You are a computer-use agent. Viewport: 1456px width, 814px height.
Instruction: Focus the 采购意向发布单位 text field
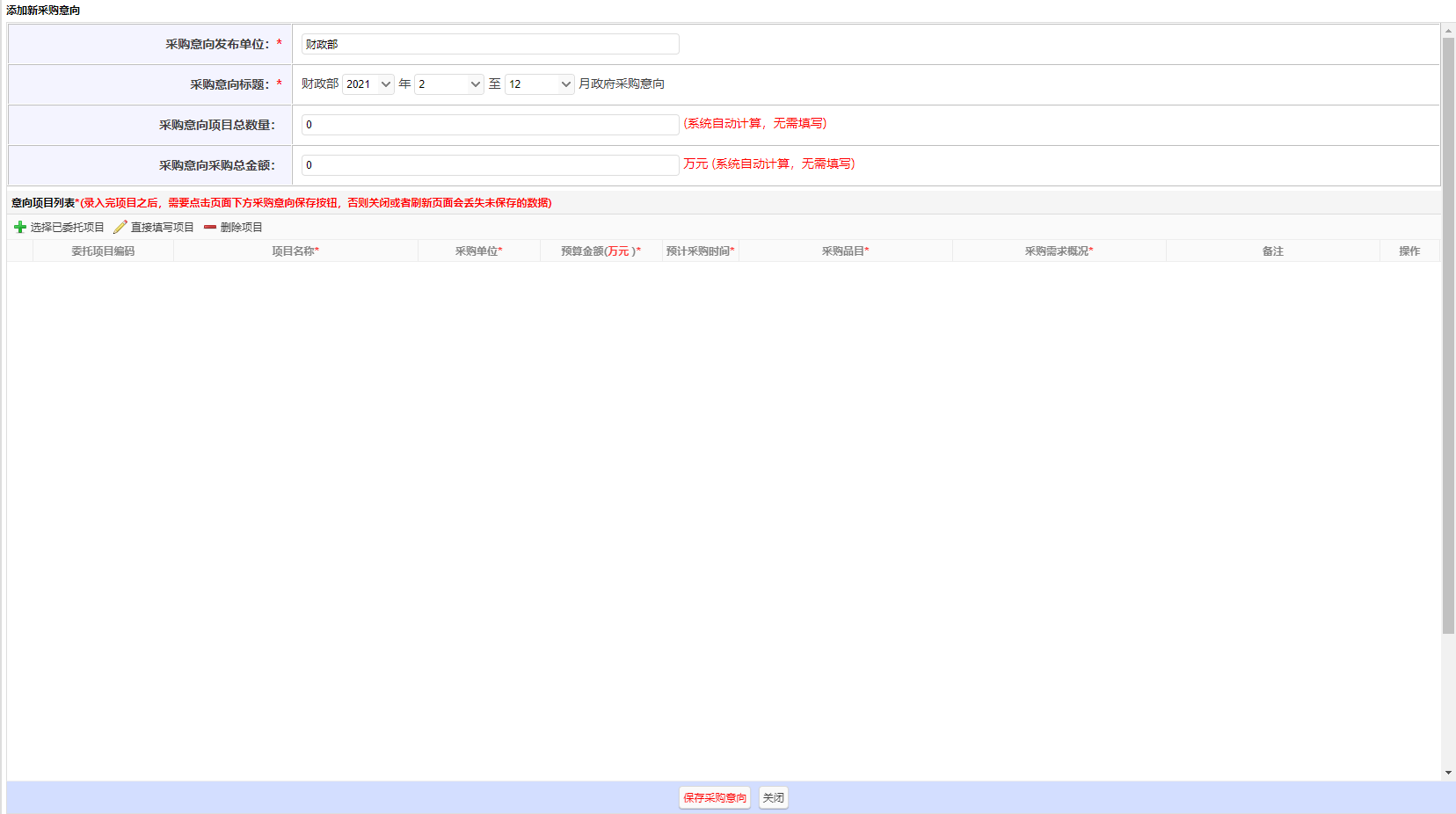[x=490, y=44]
